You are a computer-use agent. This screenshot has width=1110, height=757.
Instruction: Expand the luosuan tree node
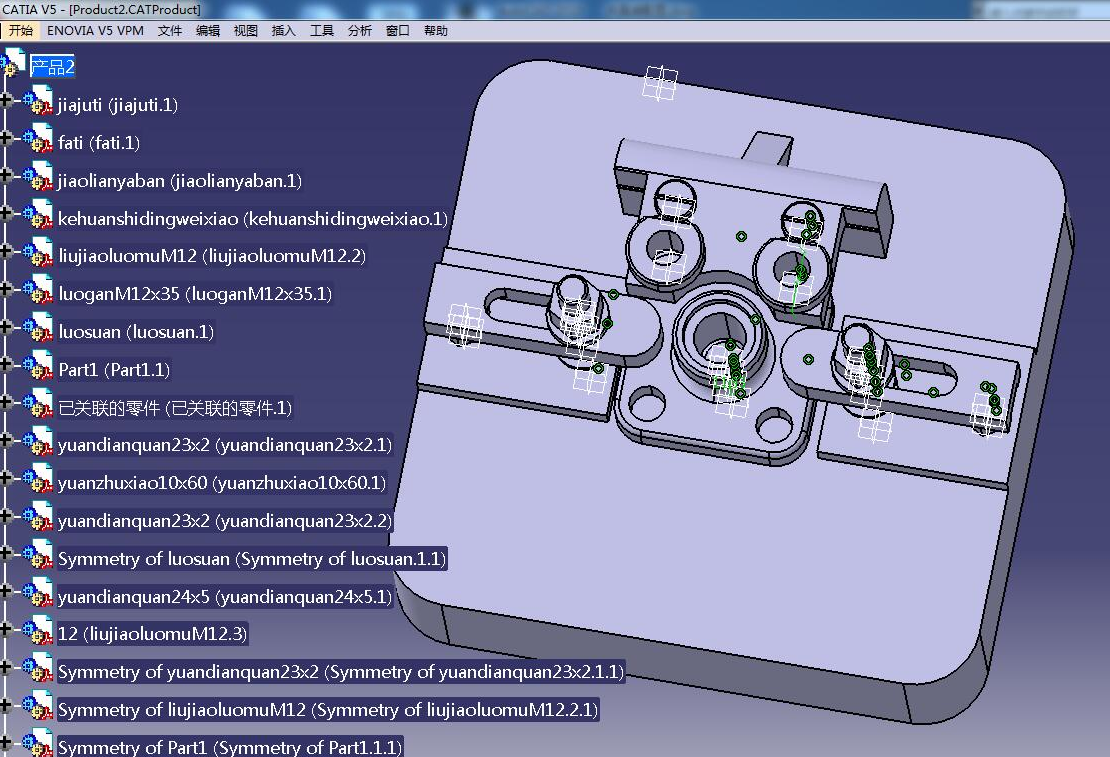point(6,326)
